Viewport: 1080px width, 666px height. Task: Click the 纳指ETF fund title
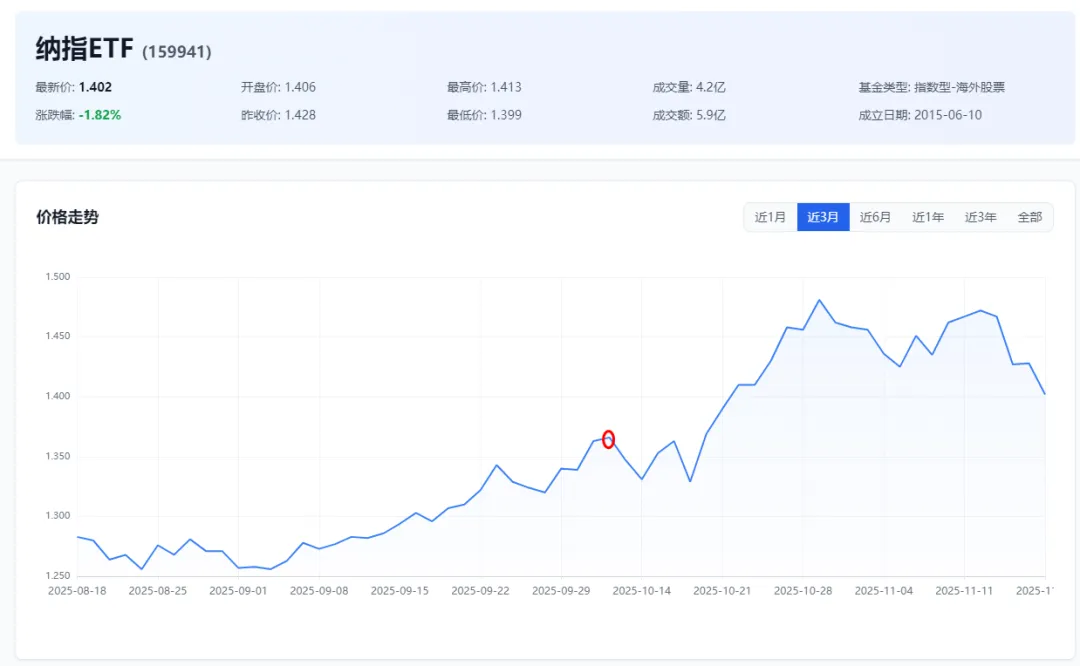coord(85,49)
